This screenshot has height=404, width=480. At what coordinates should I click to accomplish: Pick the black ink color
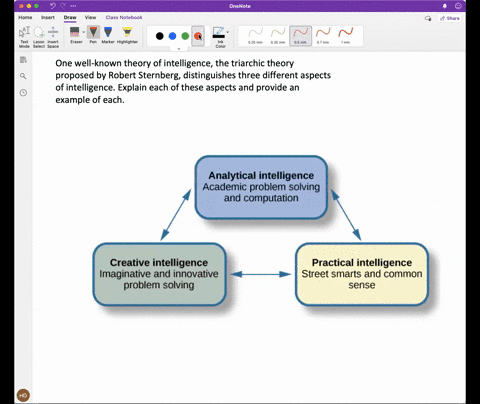160,36
